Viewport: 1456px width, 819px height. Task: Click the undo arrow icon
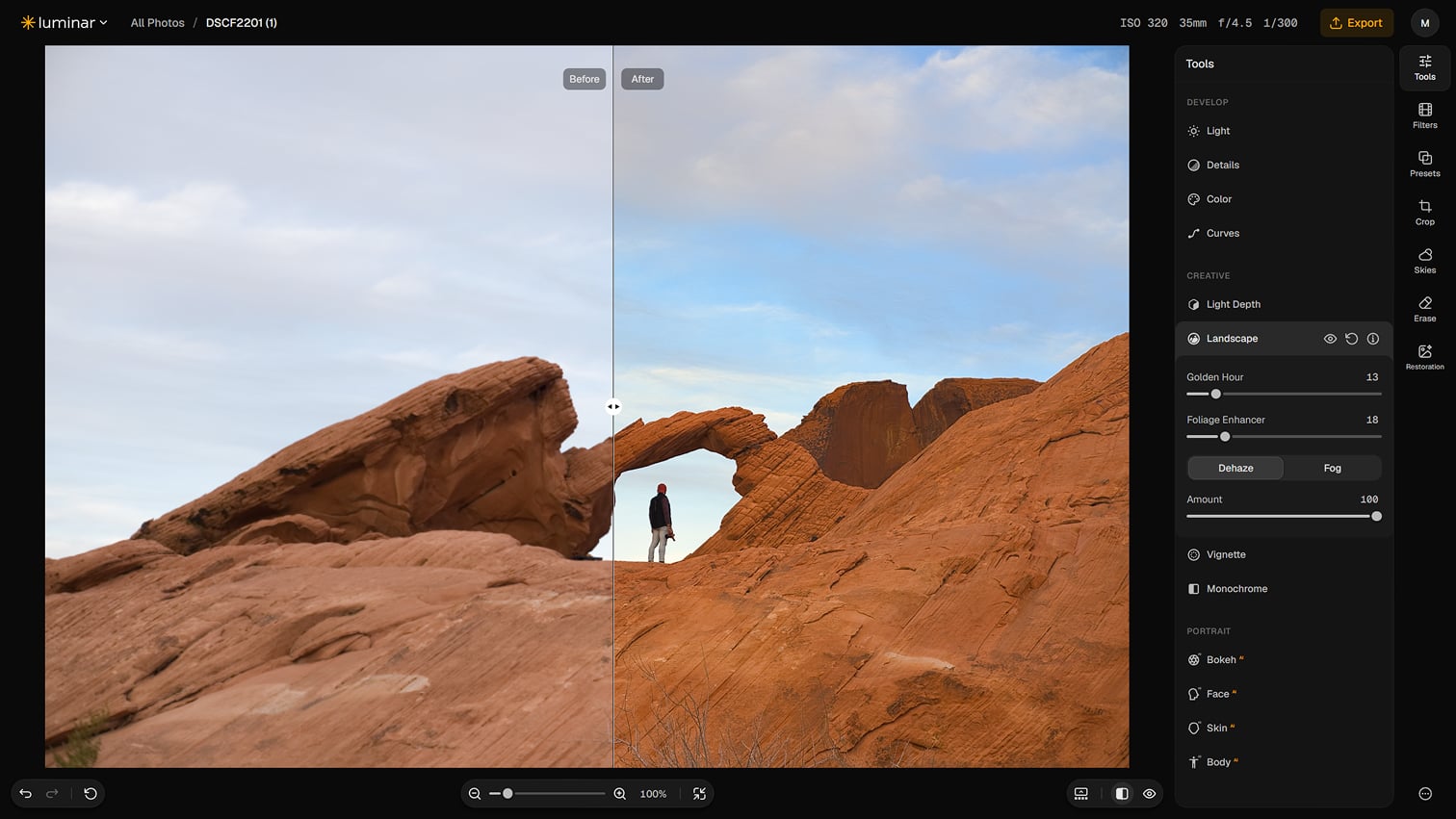(x=26, y=794)
